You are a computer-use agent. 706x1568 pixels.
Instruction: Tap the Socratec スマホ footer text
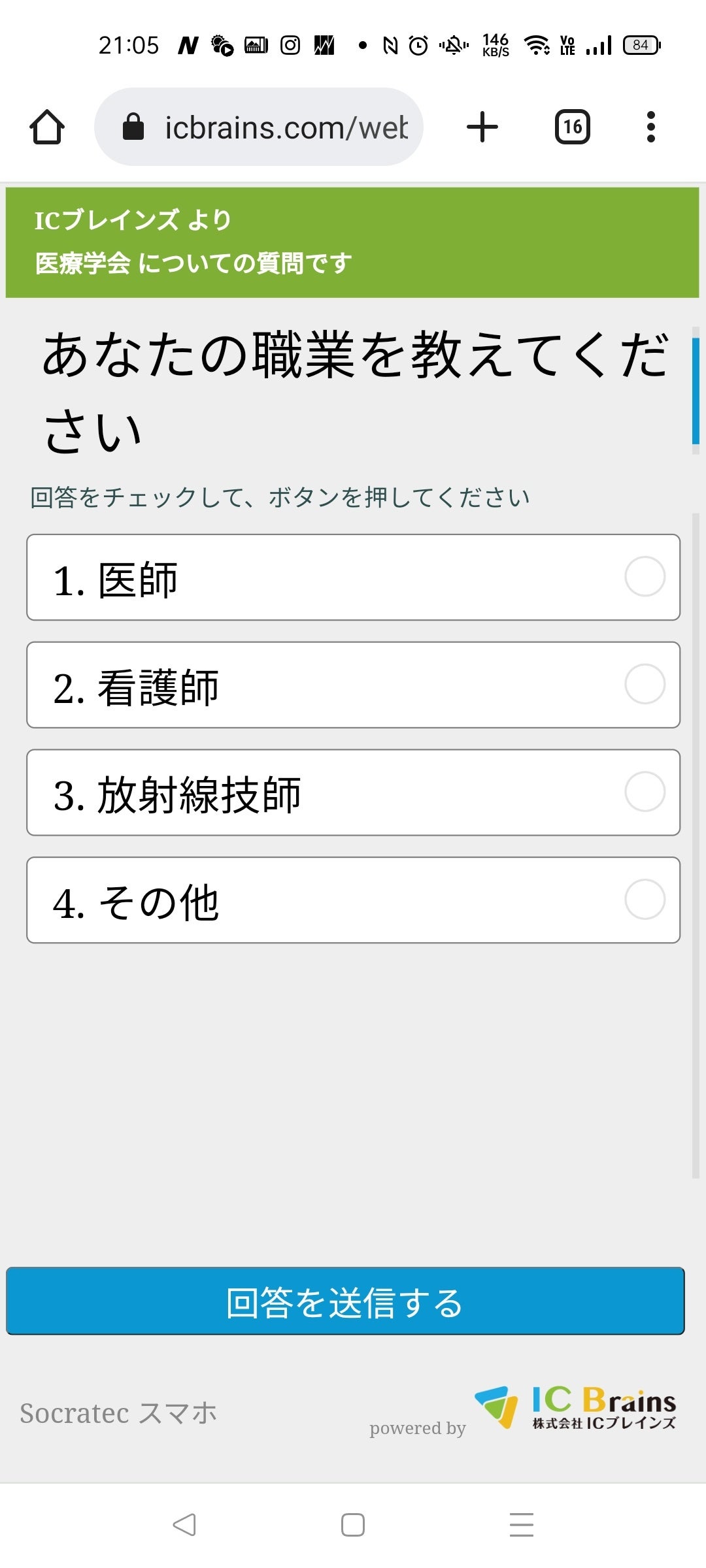click(118, 1413)
